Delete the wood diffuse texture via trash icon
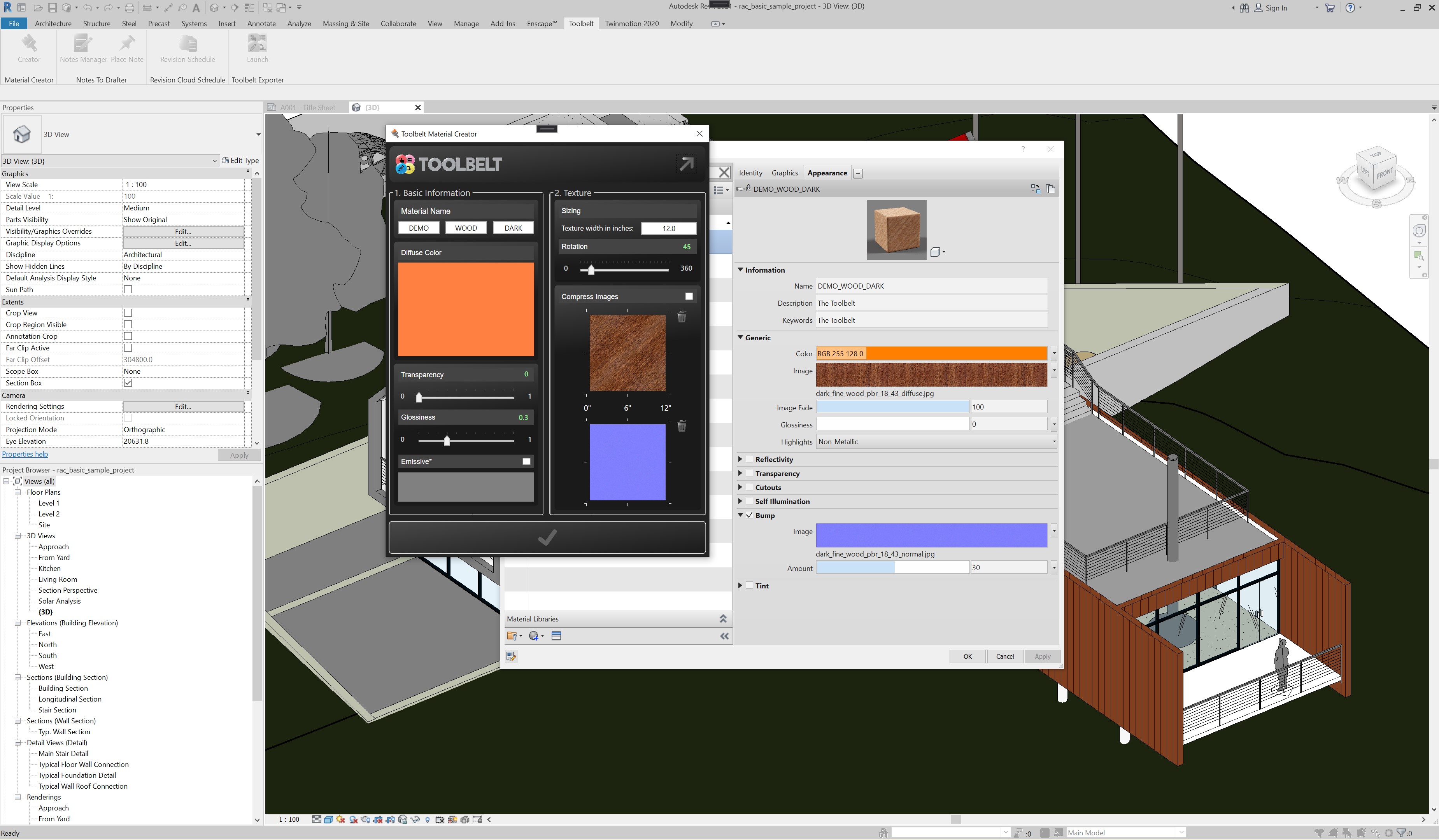 click(682, 317)
